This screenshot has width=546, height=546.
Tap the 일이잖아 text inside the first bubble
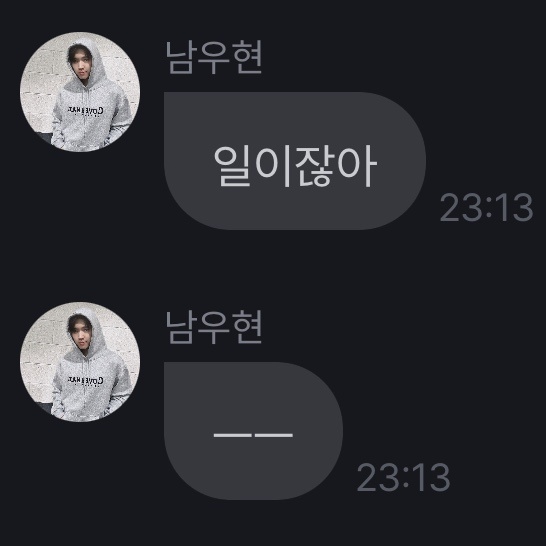point(295,166)
